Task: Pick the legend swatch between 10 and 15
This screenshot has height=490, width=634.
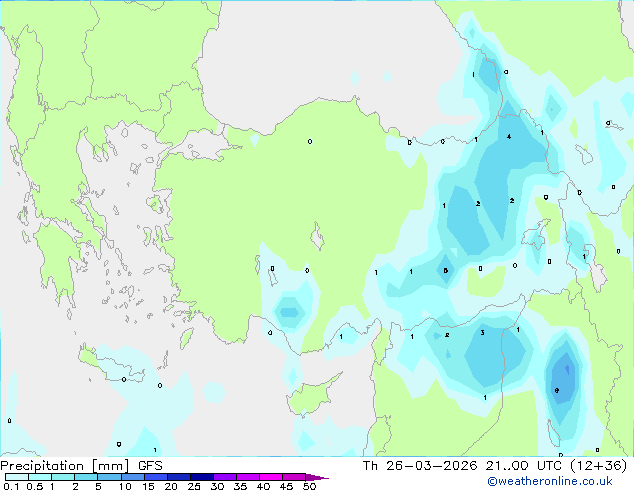Action: 133,477
